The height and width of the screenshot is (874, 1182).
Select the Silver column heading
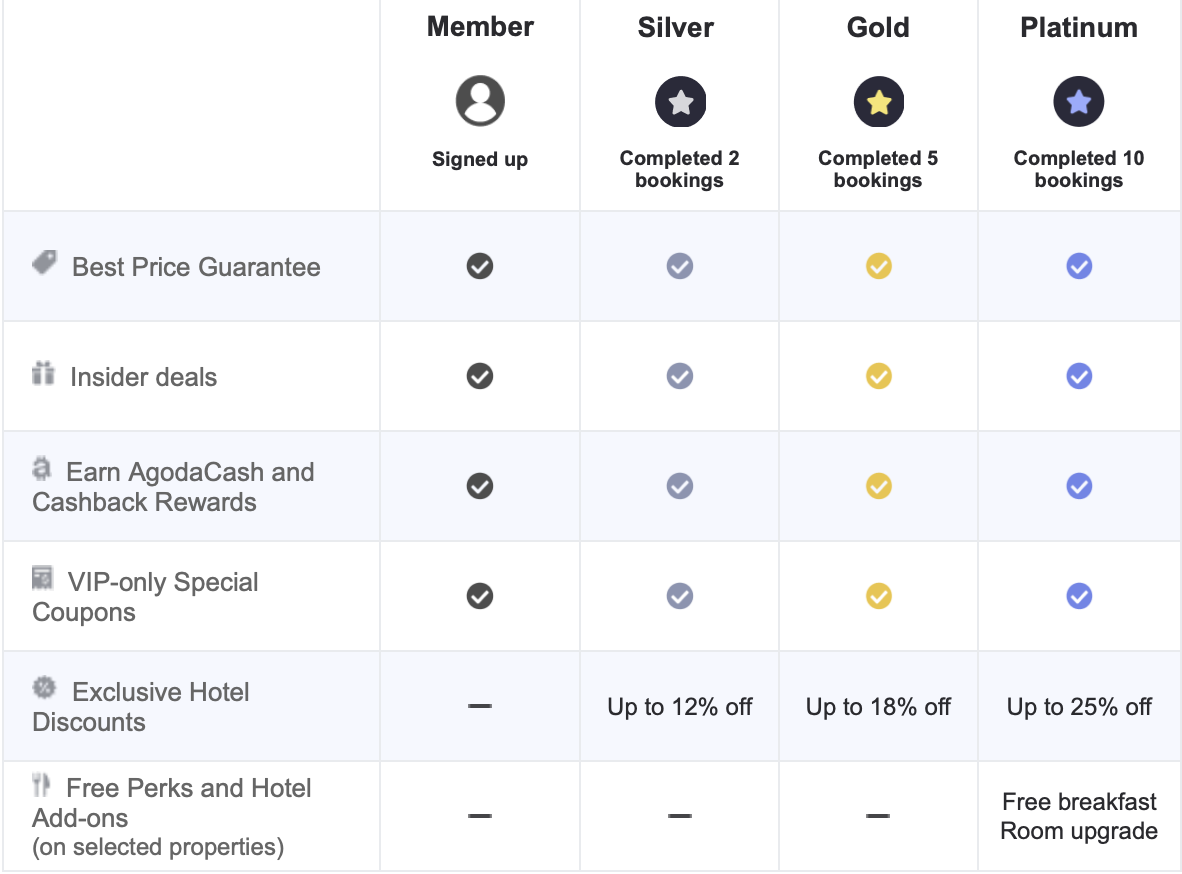coord(675,28)
